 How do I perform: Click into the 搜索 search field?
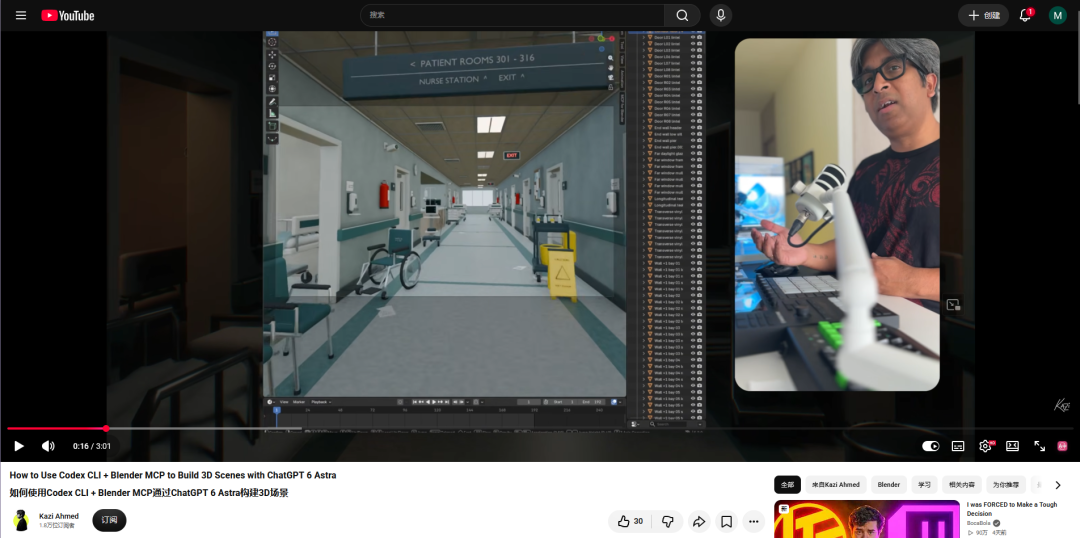pos(512,15)
